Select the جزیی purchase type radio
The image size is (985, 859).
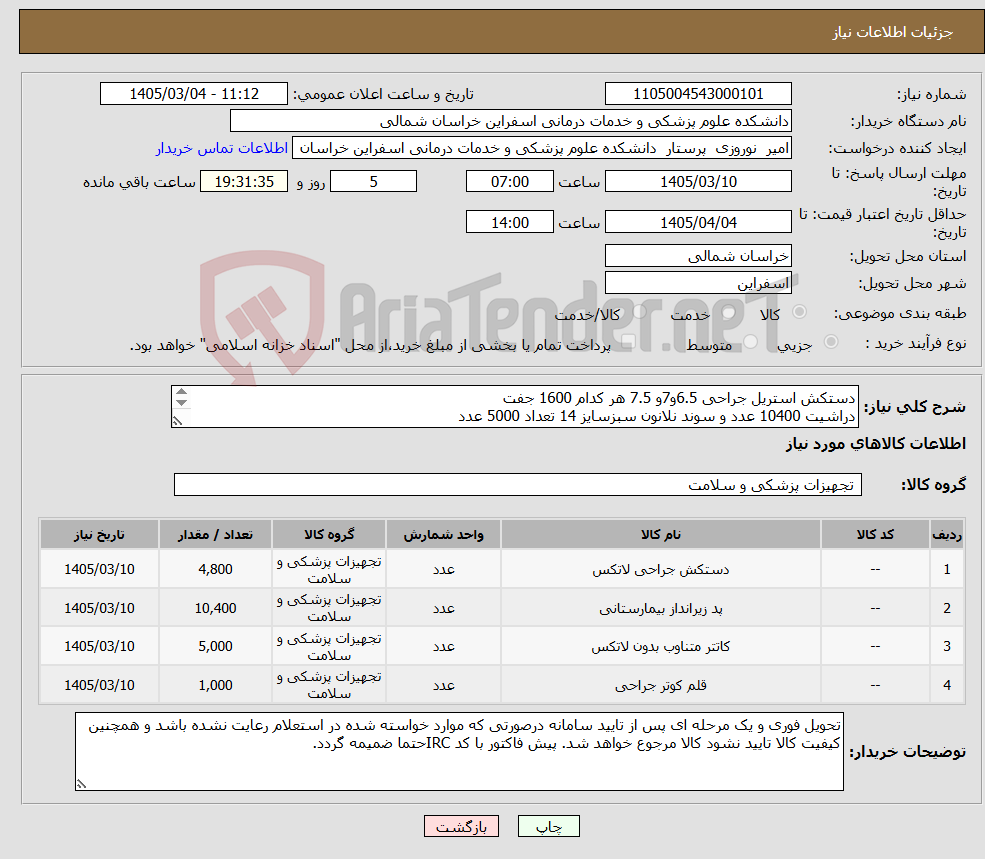pyautogui.click(x=830, y=342)
